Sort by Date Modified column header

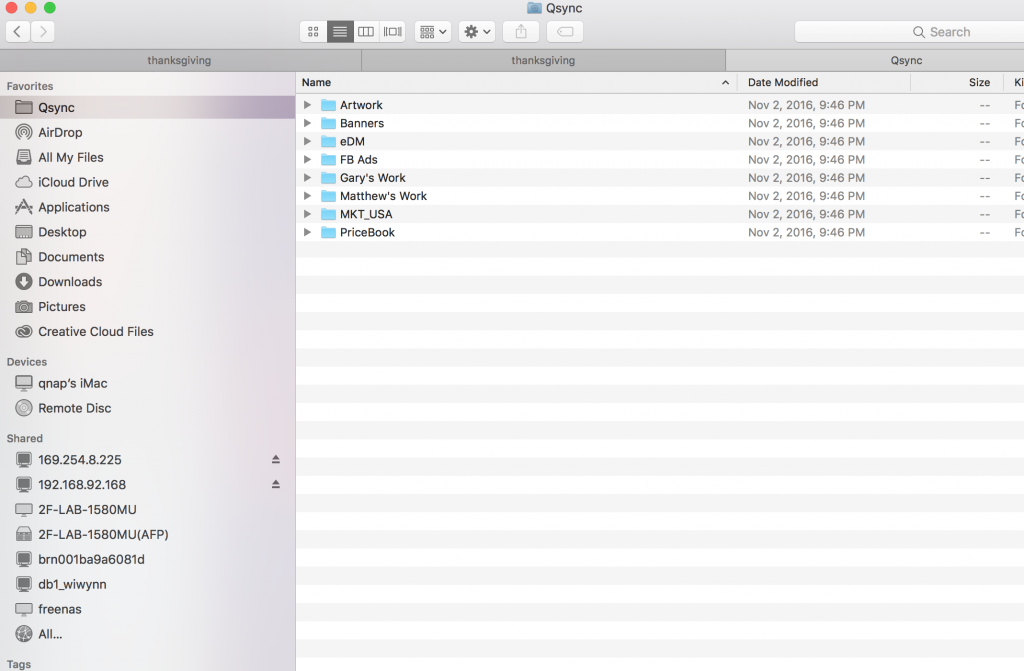783,83
